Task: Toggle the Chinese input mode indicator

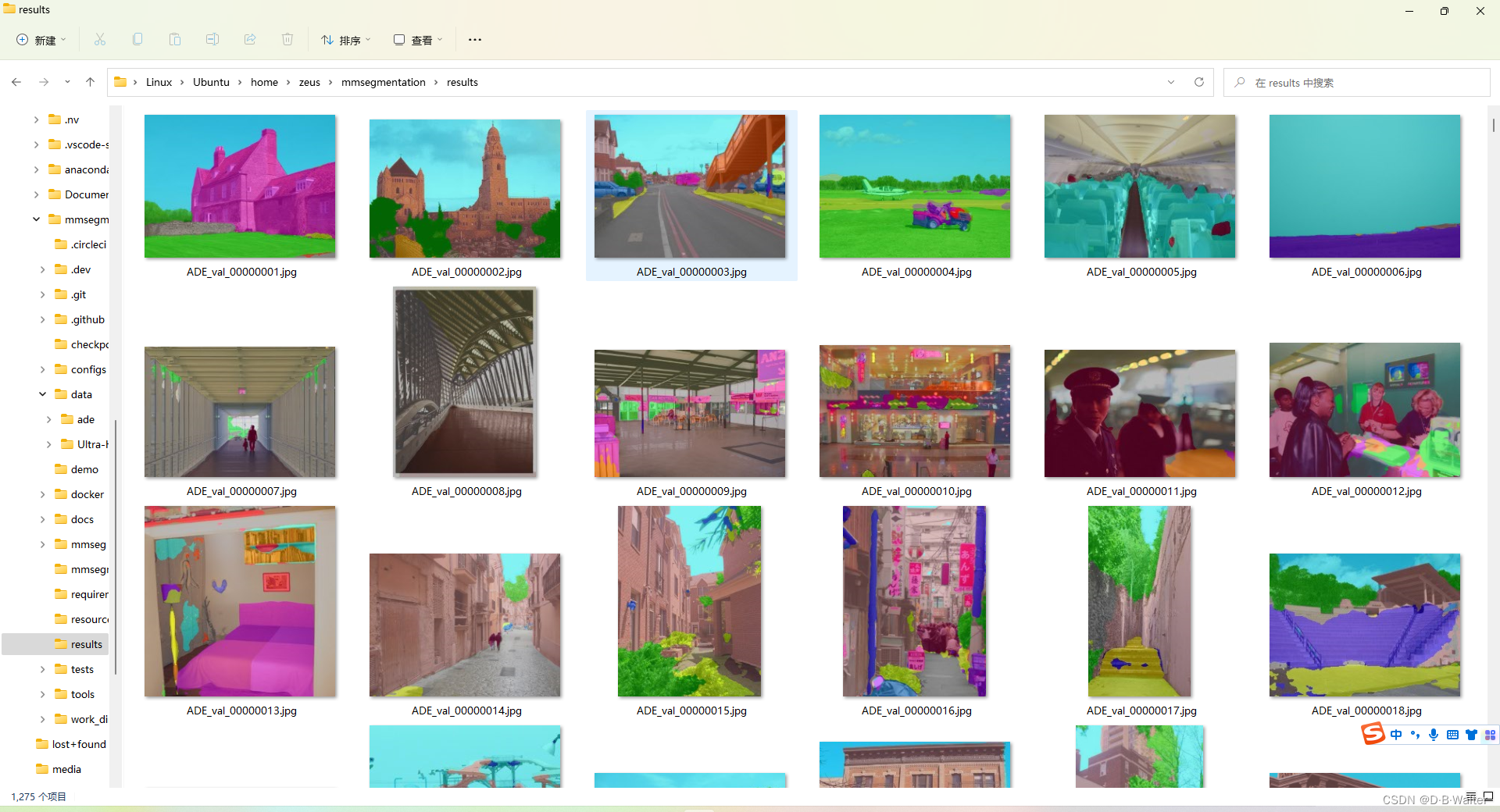Action: [x=1396, y=735]
